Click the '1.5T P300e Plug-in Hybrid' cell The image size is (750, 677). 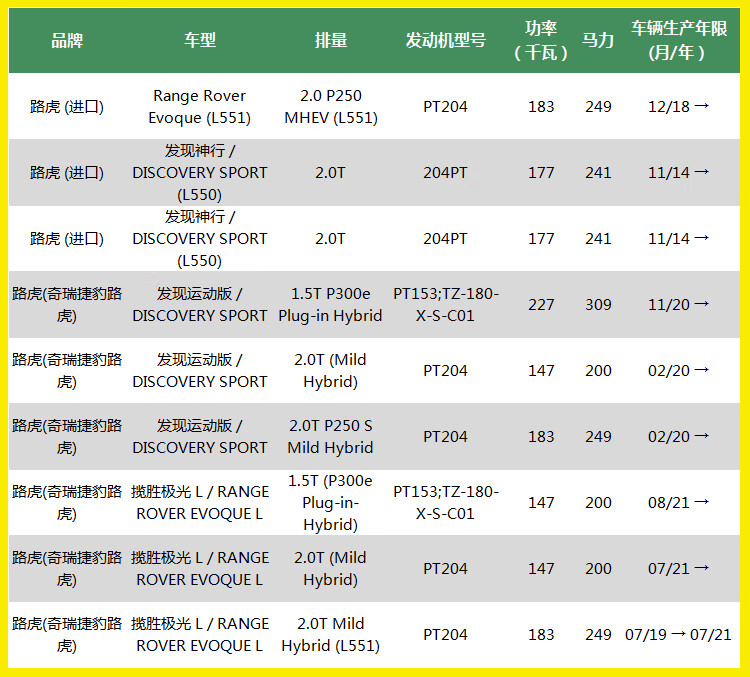click(x=331, y=305)
